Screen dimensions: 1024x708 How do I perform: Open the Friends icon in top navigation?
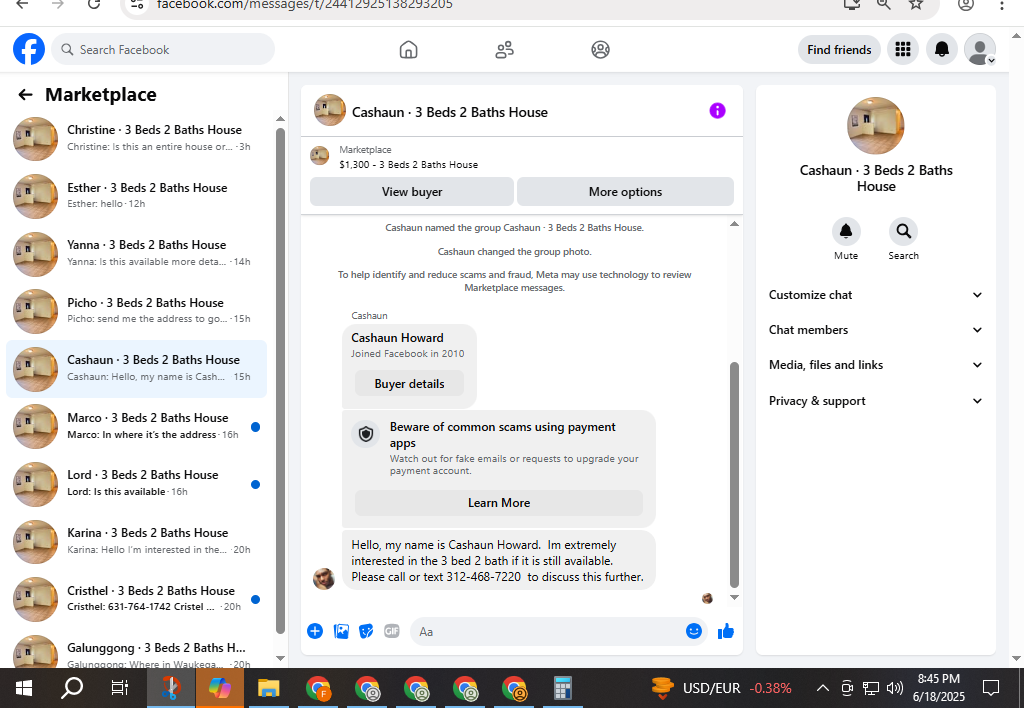504,50
